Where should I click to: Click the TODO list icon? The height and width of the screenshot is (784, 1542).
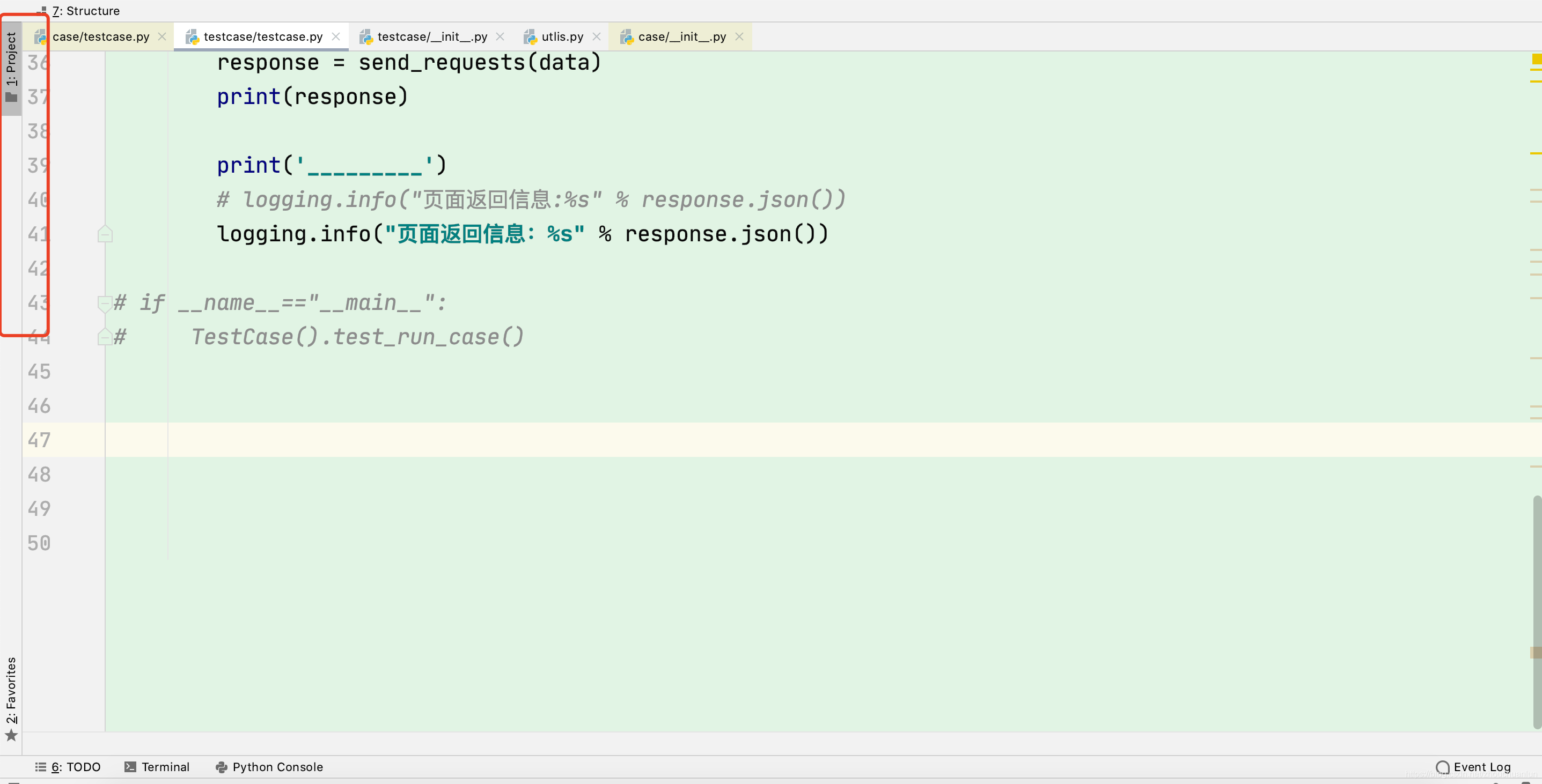[41, 767]
